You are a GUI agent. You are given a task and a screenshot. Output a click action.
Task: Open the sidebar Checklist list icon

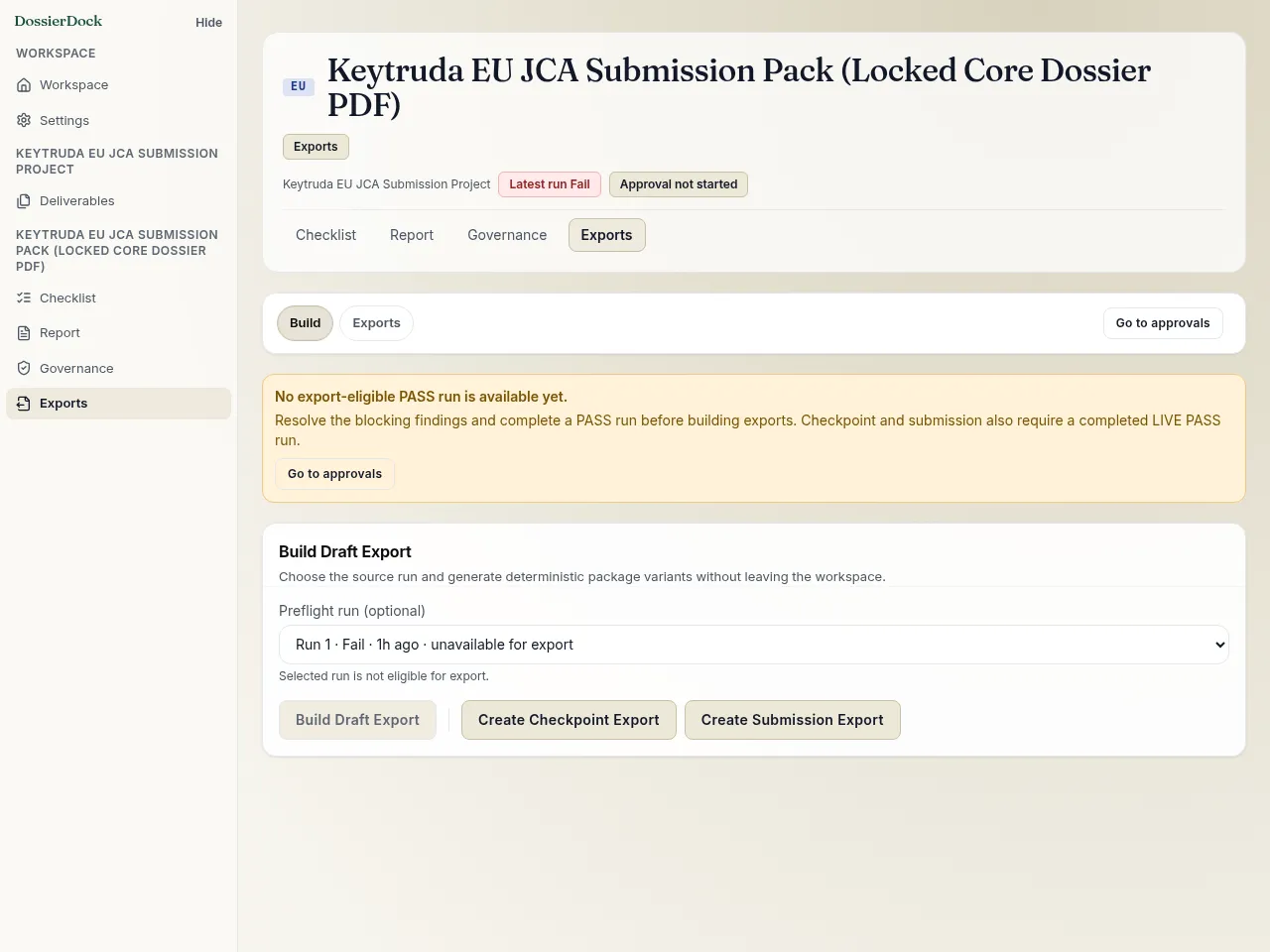coord(24,297)
